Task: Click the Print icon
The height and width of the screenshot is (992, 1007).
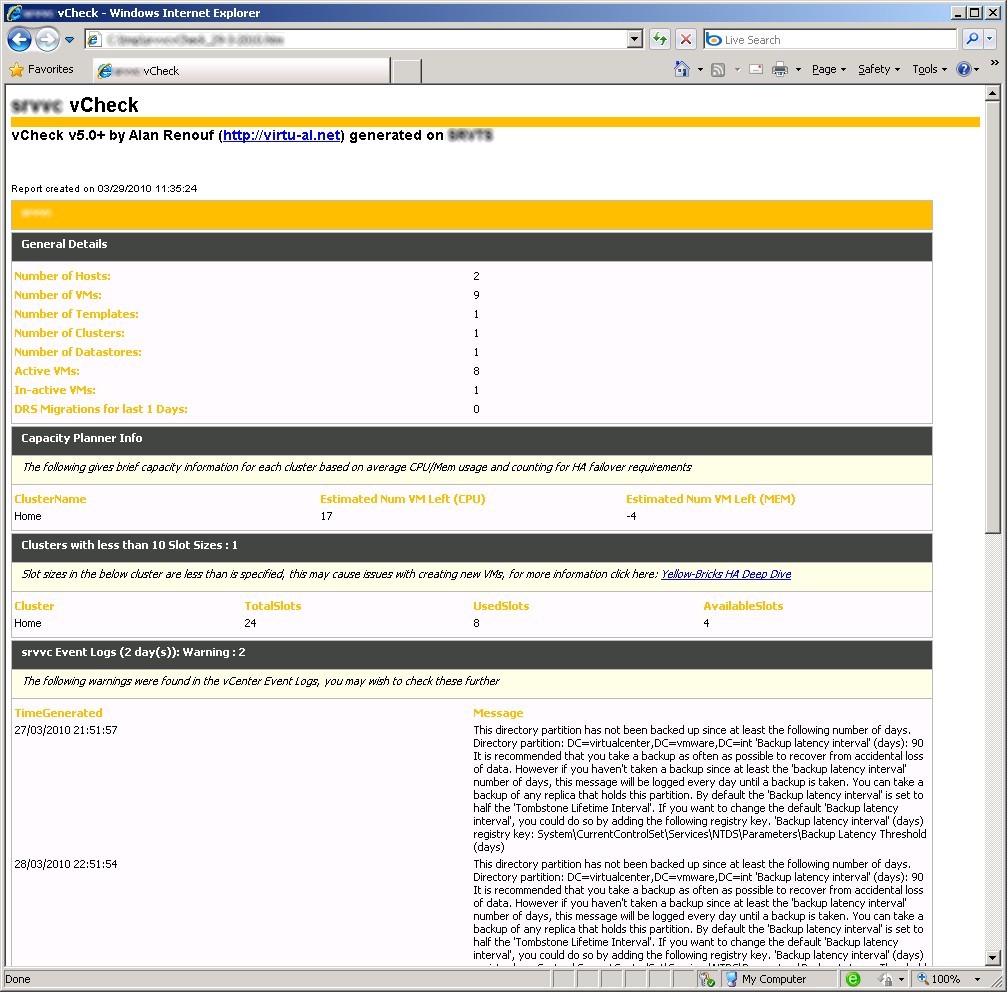Action: (x=780, y=69)
